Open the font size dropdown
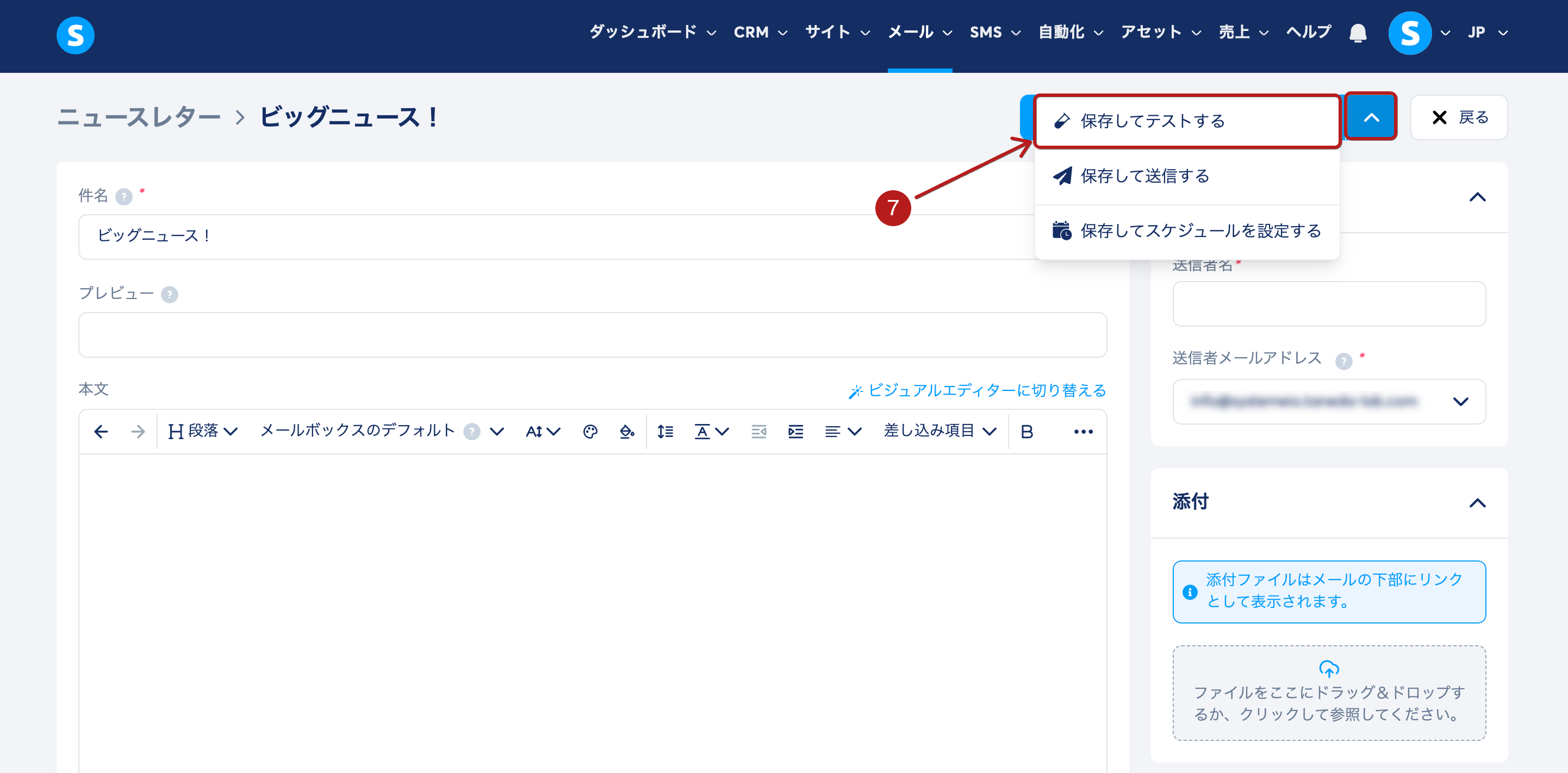 [543, 432]
